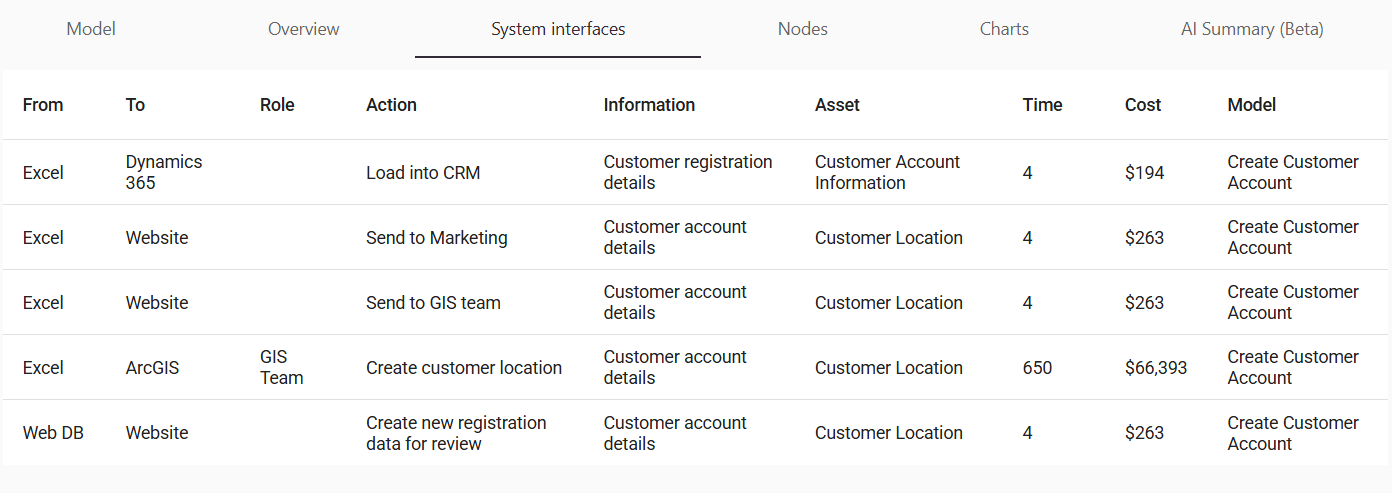1392x493 pixels.
Task: Click the Web DB source cell
Action: point(53,433)
